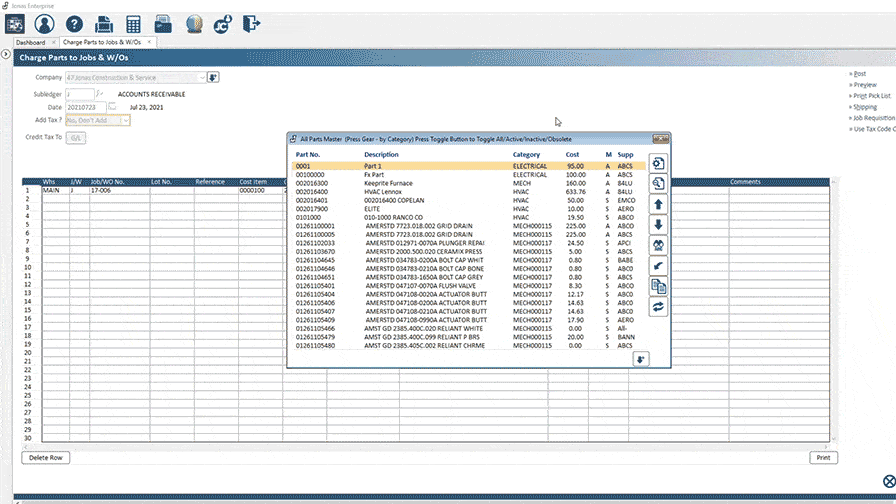Click the crystal ball globe icon

coord(194,24)
